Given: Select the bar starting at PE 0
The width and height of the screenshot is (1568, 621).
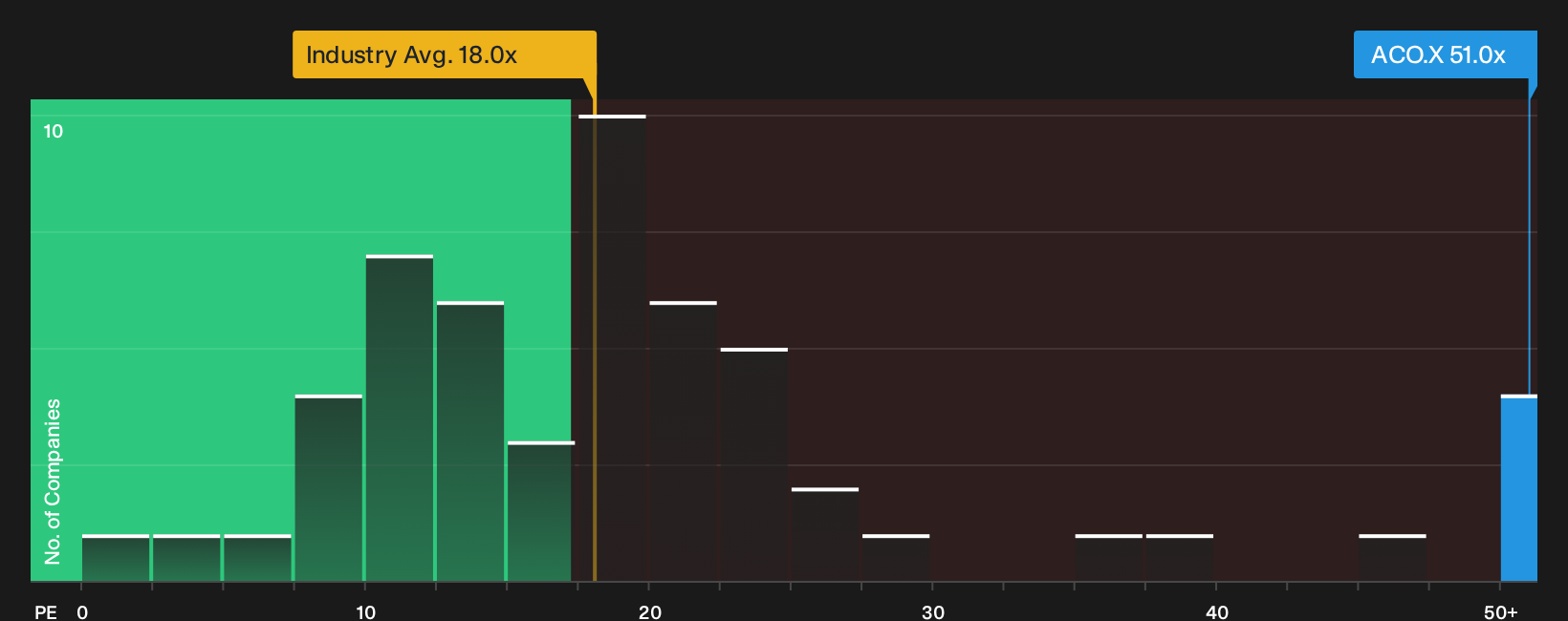Looking at the screenshot, I should (116, 558).
